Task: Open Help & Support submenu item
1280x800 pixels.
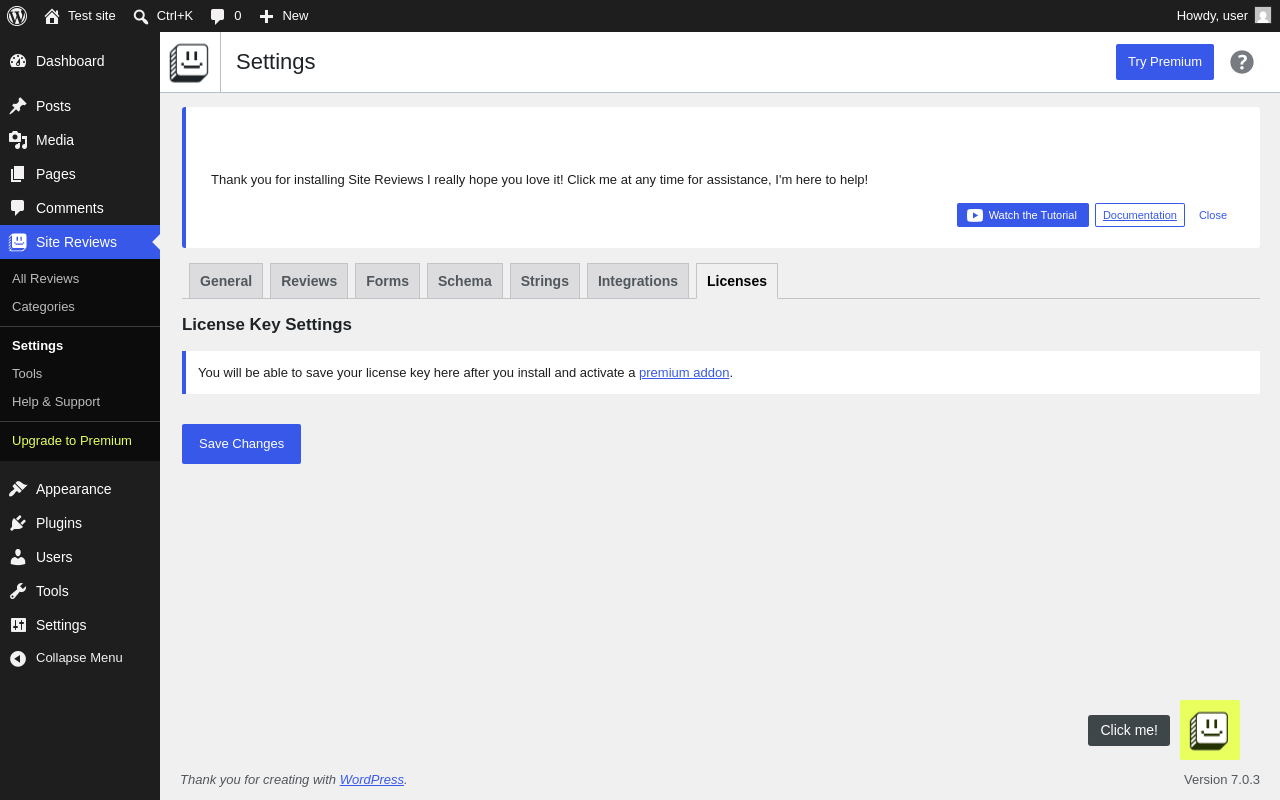Action: pyautogui.click(x=80, y=401)
